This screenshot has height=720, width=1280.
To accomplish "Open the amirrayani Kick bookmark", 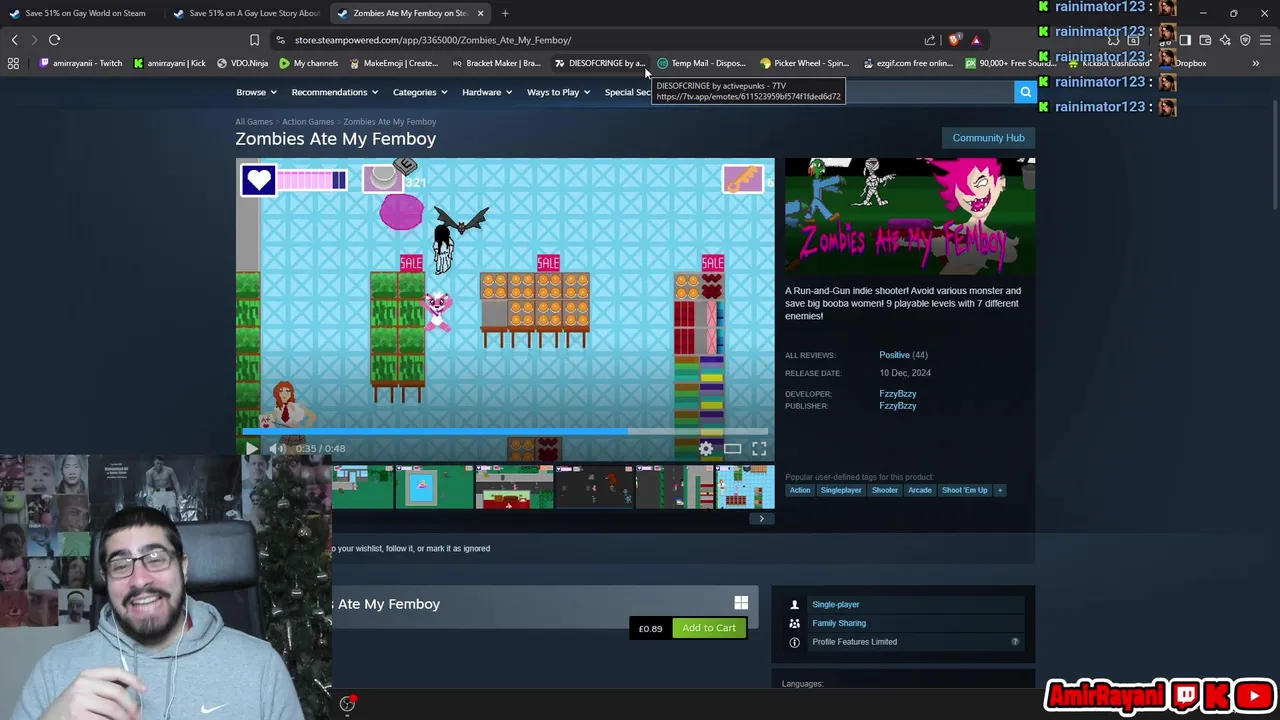I will click(169, 63).
